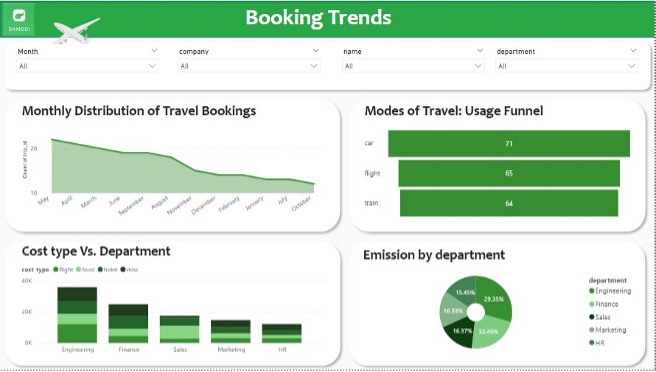Click the HR stacked bar
The image size is (656, 372).
(x=282, y=334)
